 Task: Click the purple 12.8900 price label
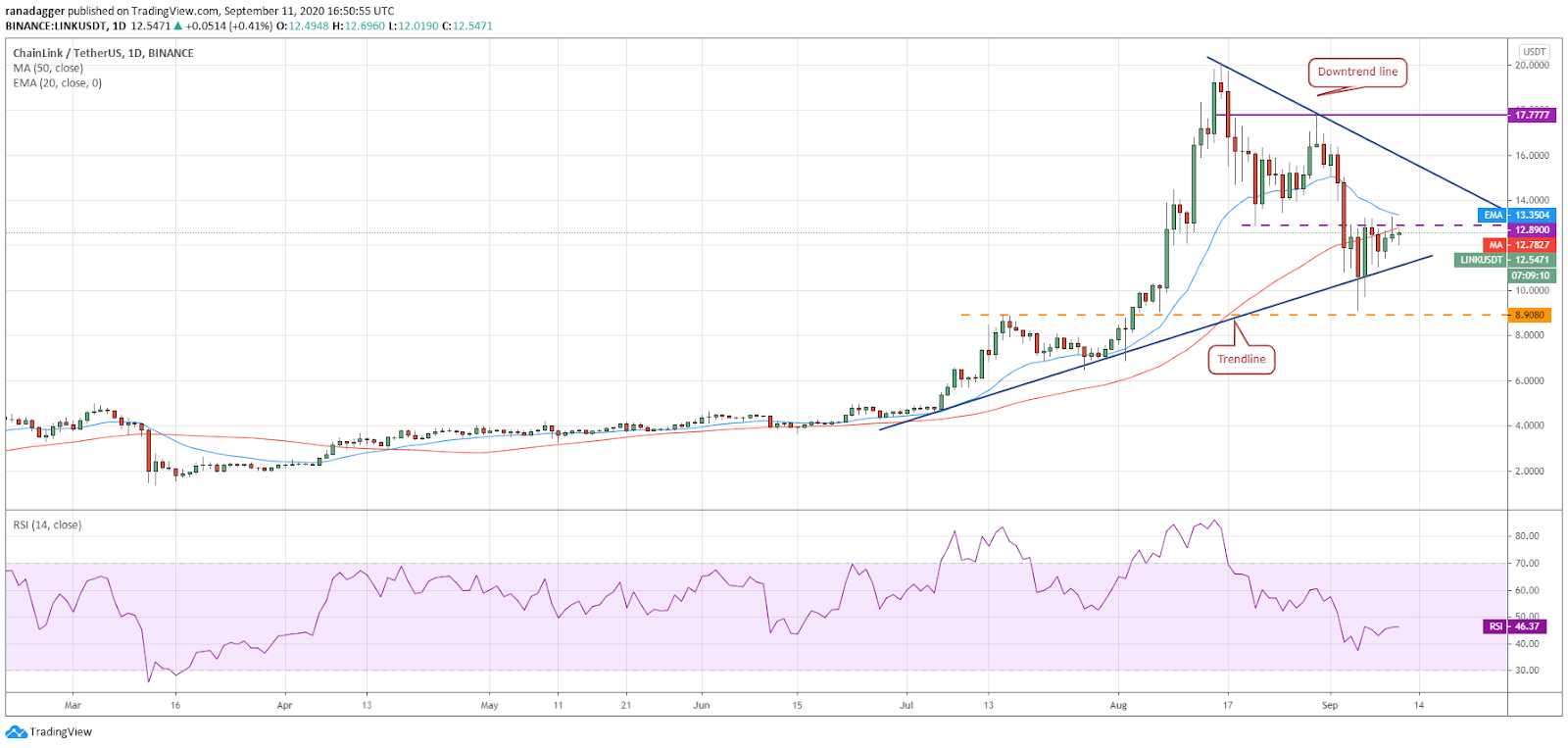[1532, 229]
